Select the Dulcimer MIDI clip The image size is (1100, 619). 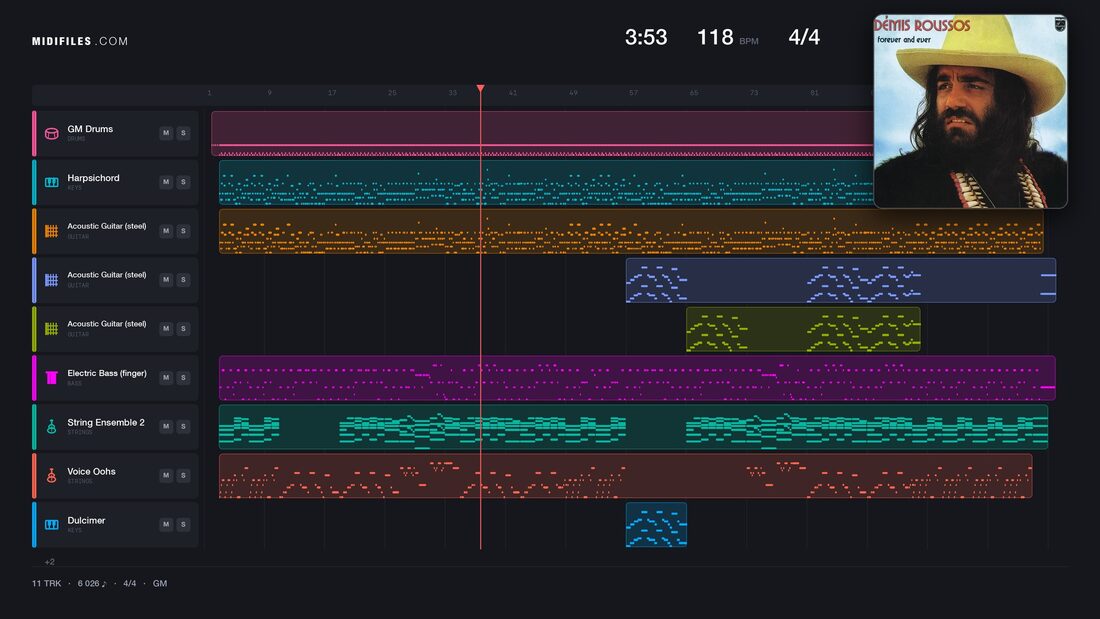point(656,524)
